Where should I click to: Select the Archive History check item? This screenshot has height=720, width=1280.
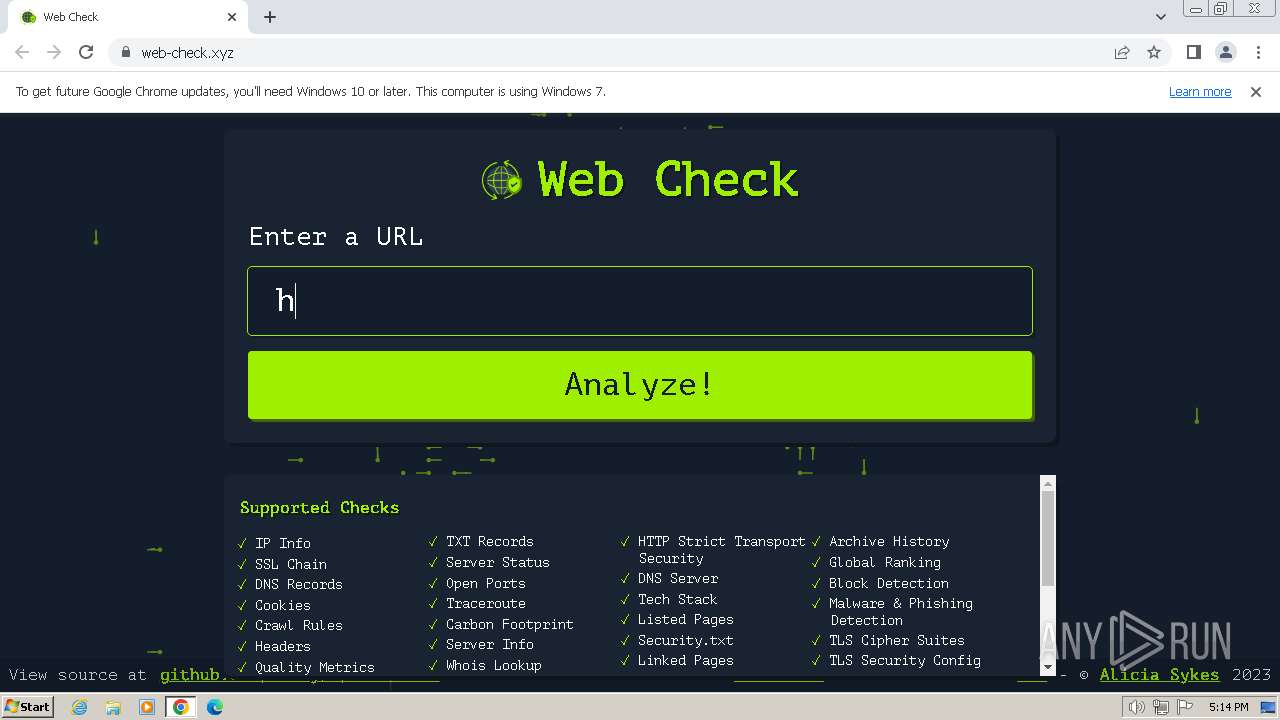coord(889,541)
